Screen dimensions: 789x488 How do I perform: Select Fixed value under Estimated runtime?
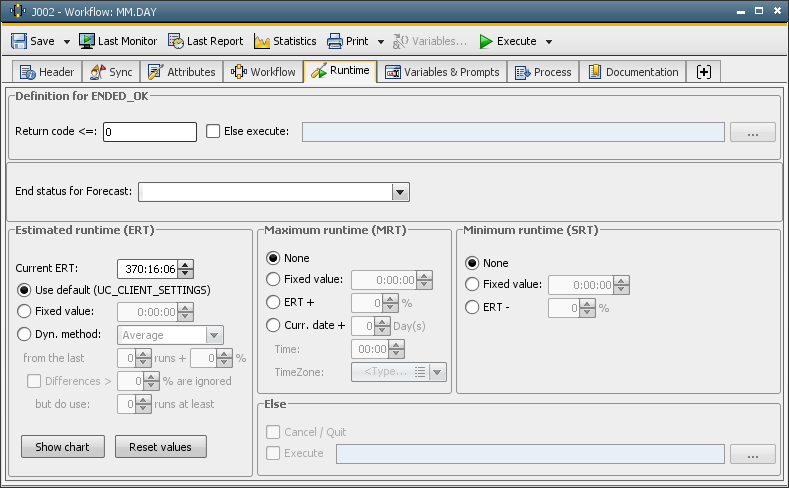(25, 311)
